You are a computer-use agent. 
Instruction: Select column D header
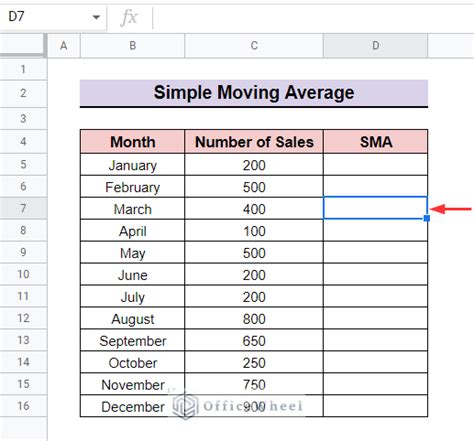(x=375, y=46)
